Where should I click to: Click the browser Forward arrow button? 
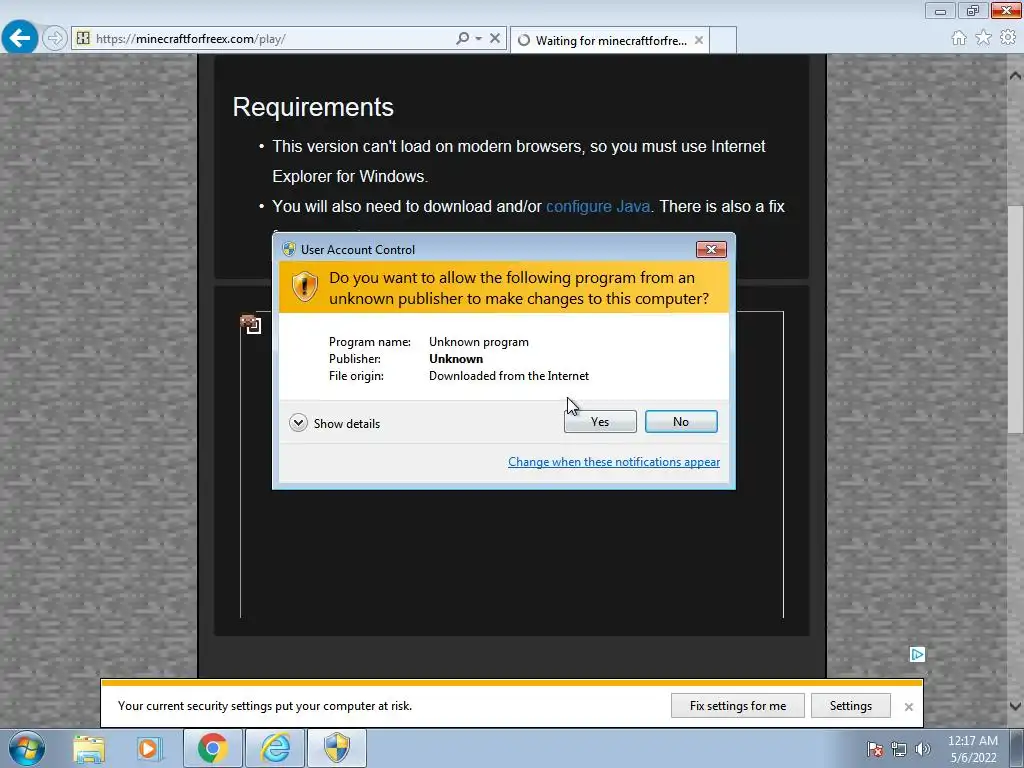point(55,39)
